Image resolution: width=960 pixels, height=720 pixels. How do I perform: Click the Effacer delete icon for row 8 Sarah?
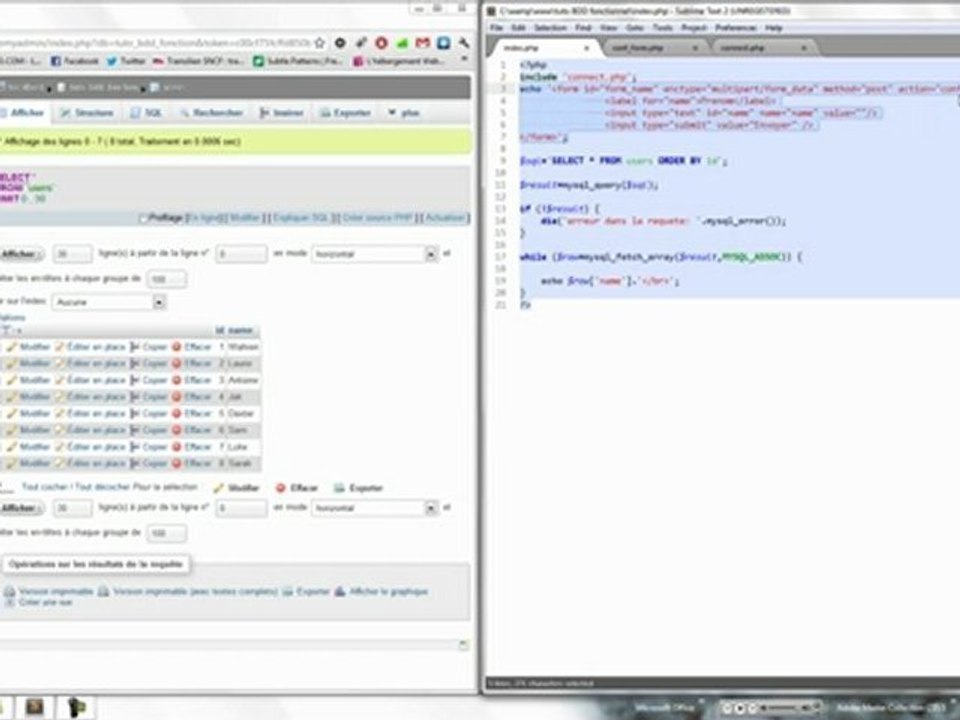pyautogui.click(x=176, y=463)
